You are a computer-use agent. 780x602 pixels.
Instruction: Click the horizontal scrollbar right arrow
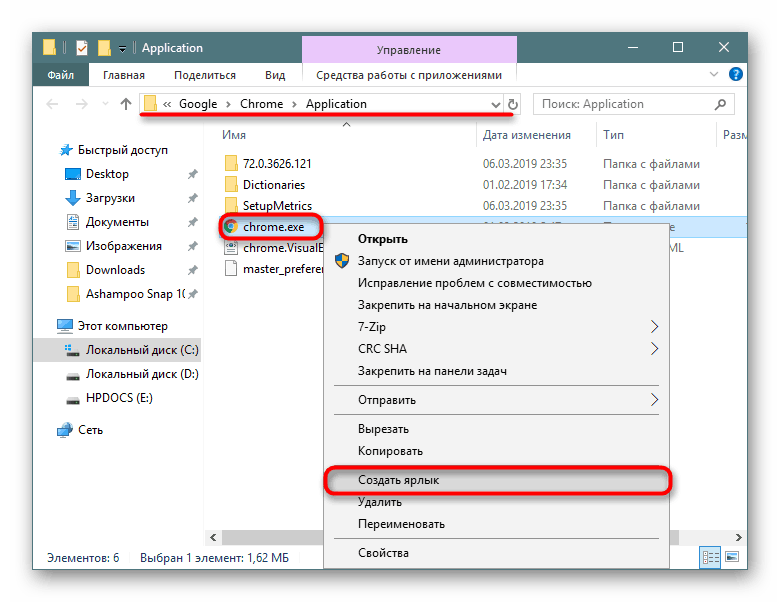tap(738, 537)
